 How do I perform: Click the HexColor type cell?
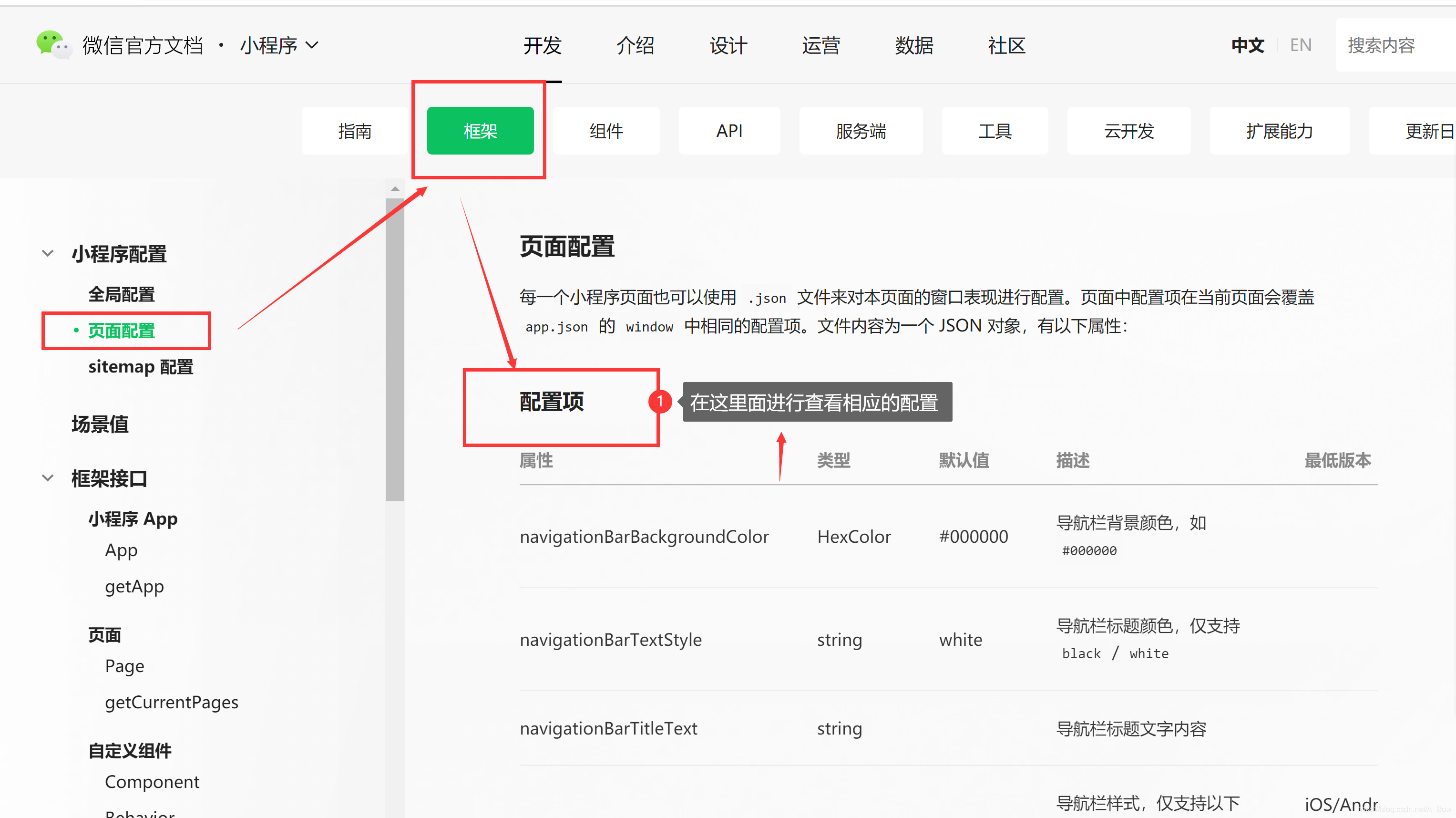point(854,537)
